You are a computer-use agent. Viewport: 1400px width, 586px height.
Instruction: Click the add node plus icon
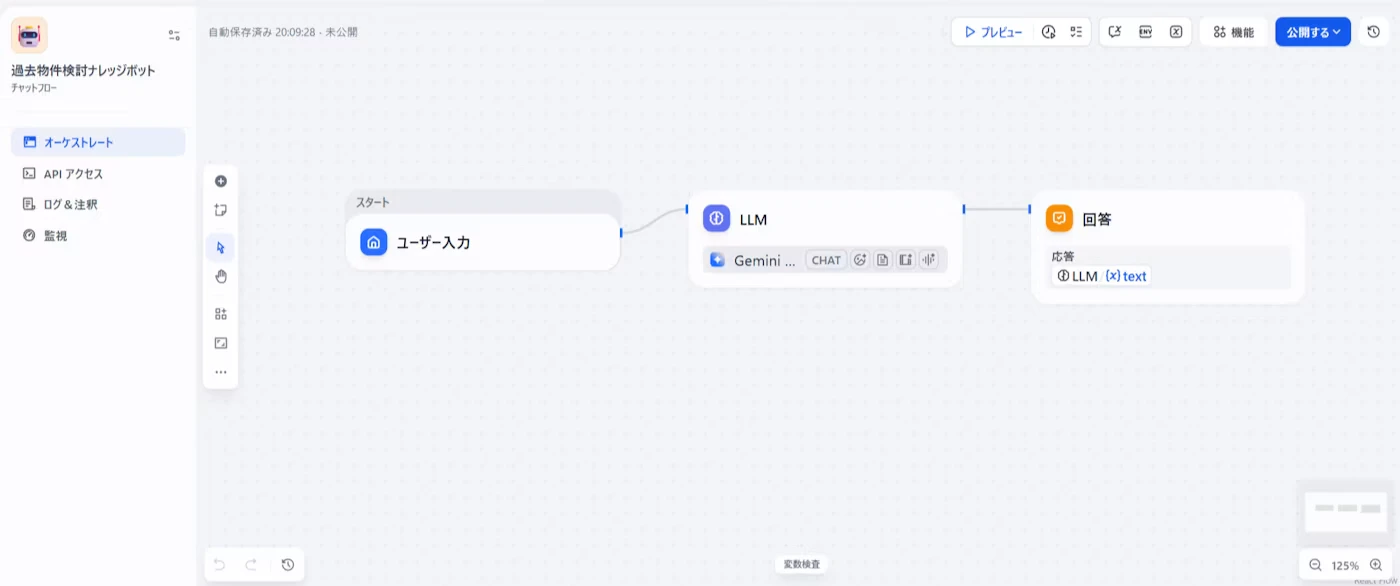[x=221, y=181]
